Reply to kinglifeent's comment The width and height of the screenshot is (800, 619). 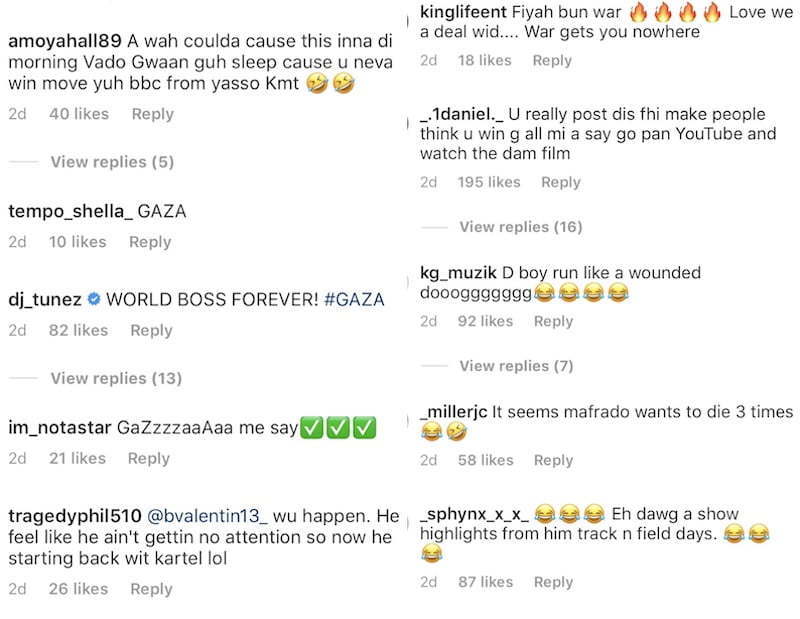coord(552,60)
